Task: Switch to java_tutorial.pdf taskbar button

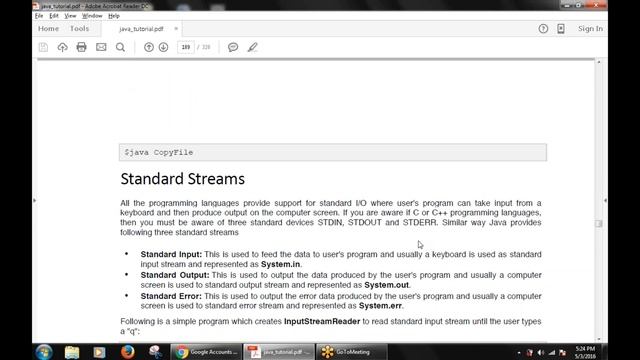Action: pyautogui.click(x=279, y=352)
